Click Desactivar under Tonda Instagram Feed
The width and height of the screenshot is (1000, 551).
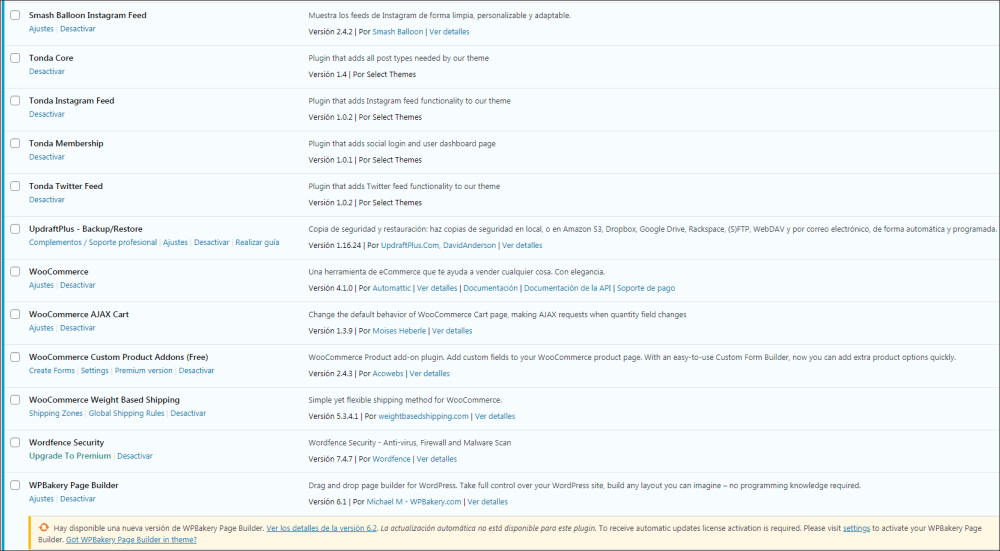[47, 115]
